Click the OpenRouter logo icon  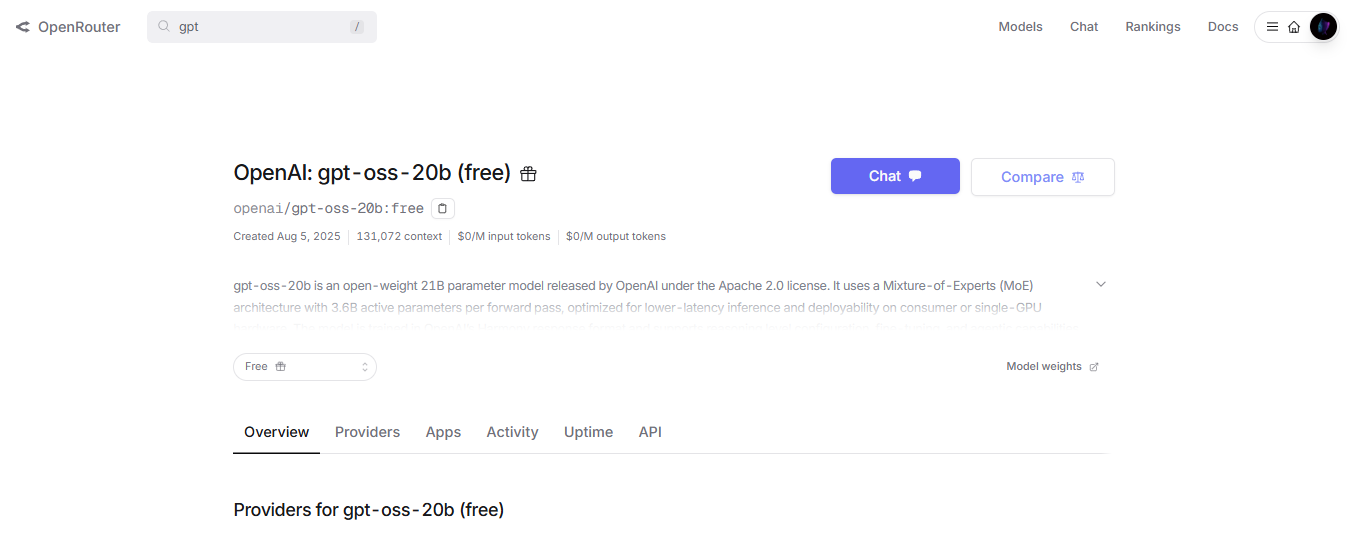pos(22,27)
